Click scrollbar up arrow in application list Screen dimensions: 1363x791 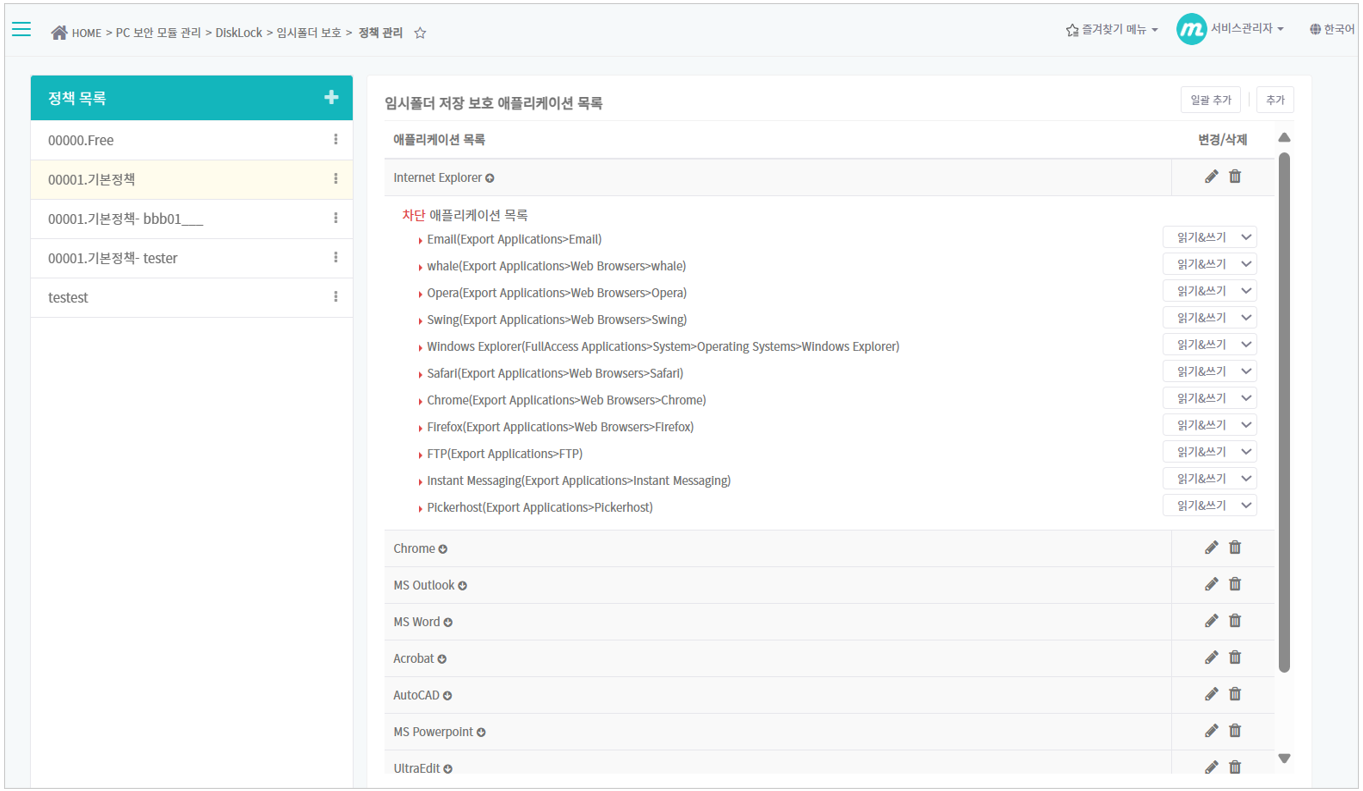coord(1285,138)
